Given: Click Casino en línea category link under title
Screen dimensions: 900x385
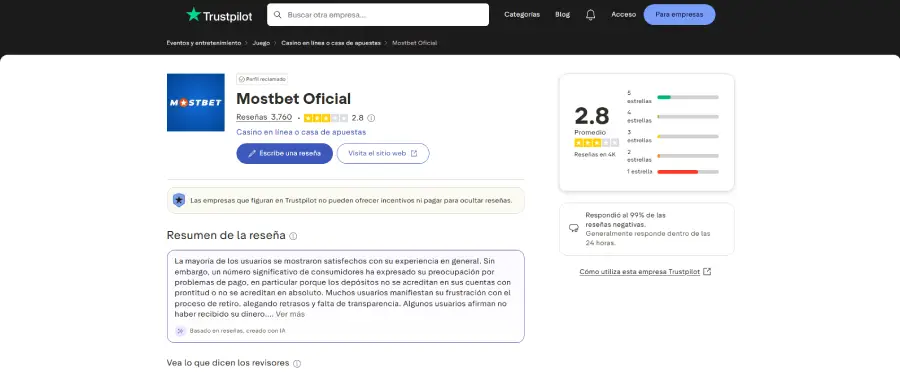Looking at the screenshot, I should [x=301, y=132].
